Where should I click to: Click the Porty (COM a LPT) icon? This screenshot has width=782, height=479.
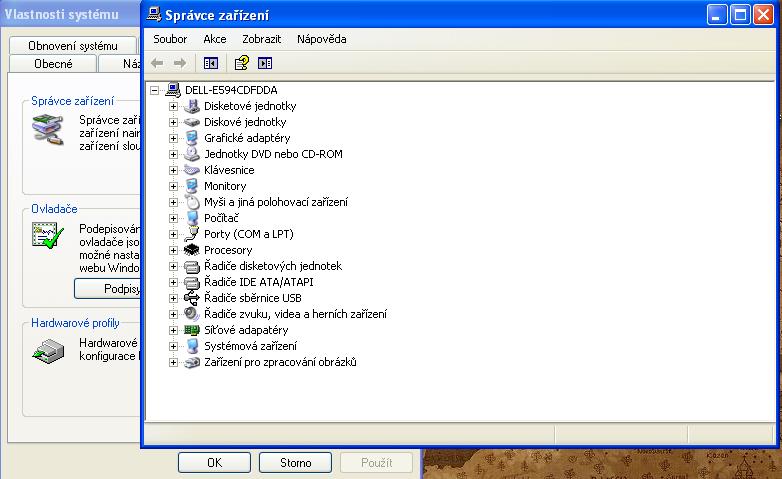point(192,234)
